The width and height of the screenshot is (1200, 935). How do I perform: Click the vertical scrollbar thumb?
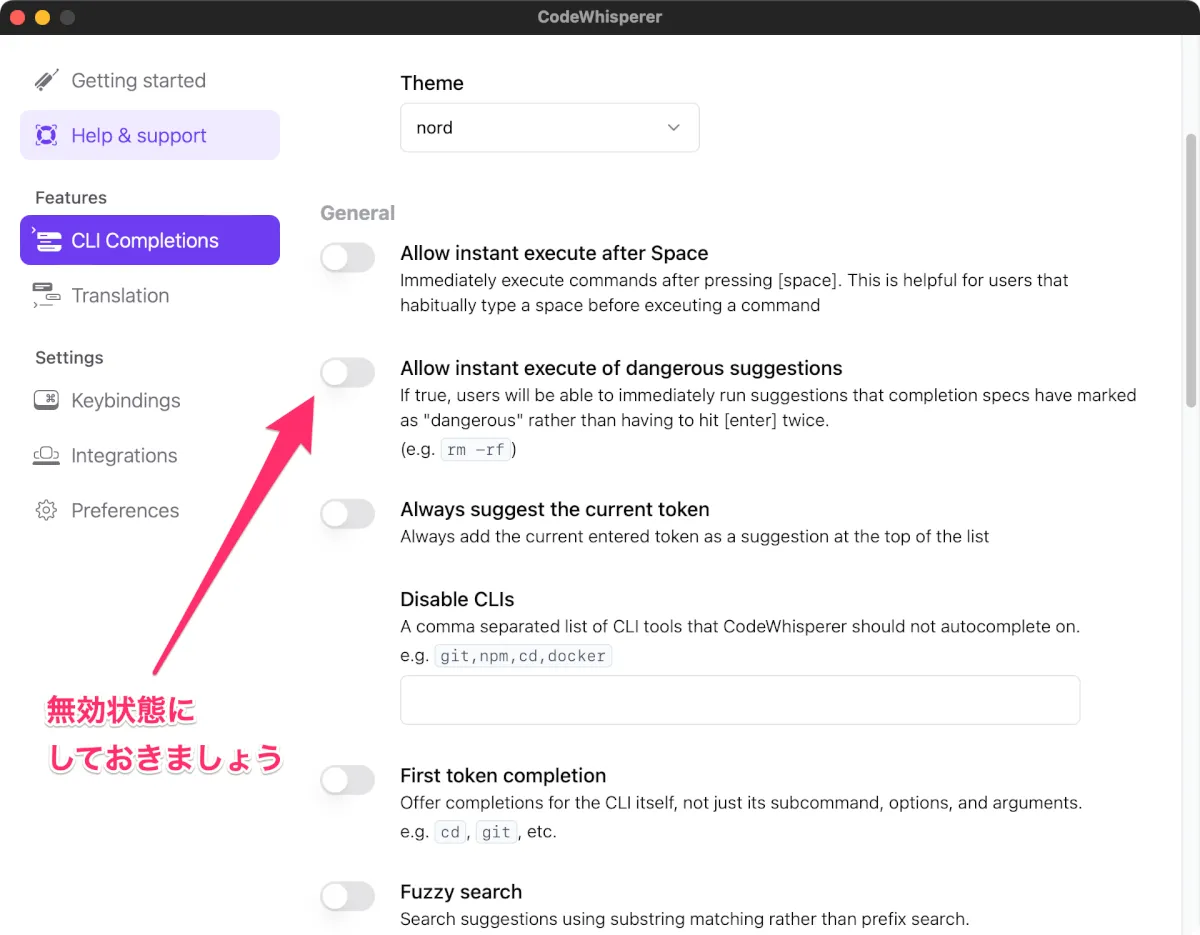(1190, 270)
